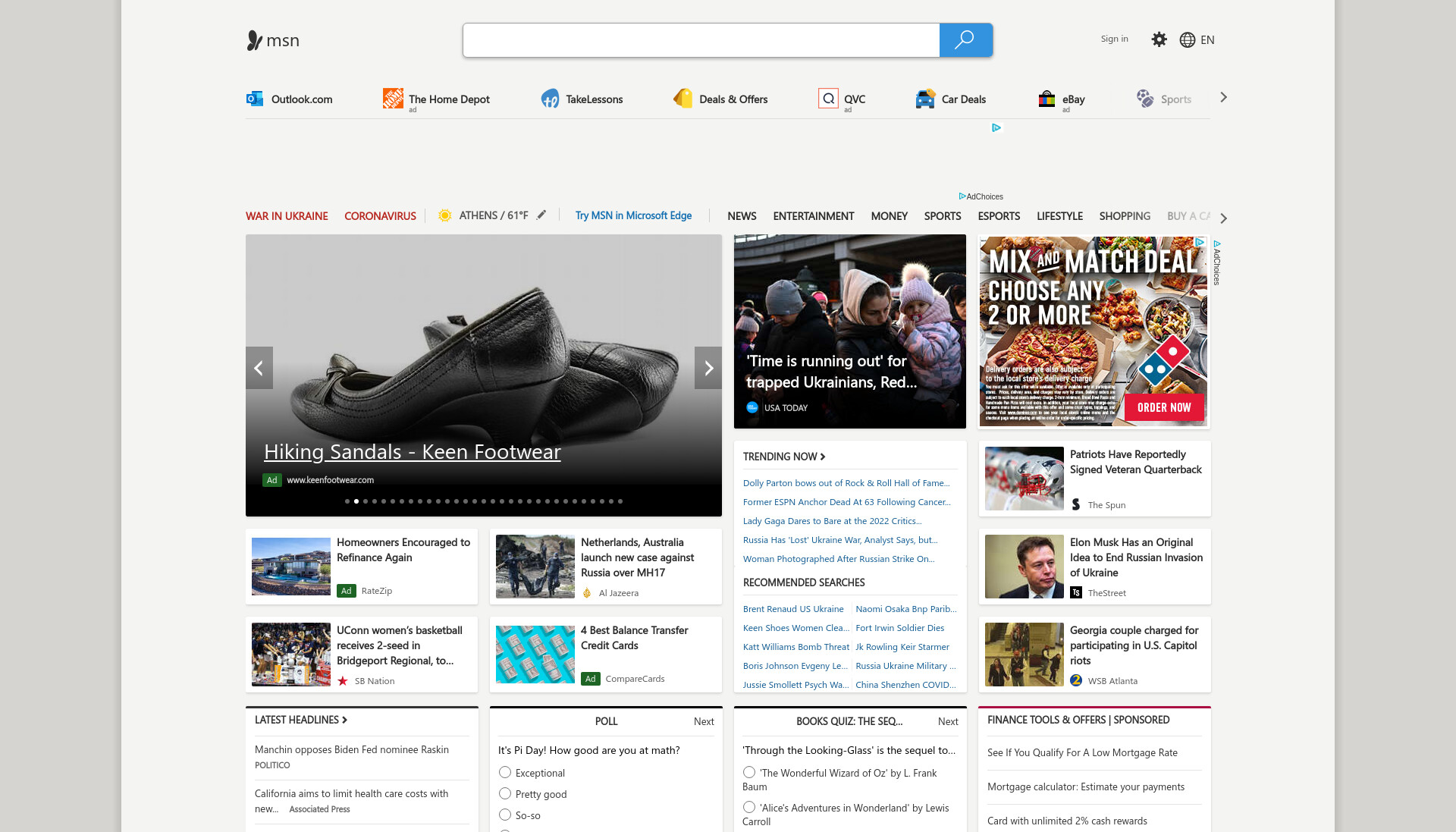Click the Sign in link

pos(1114,39)
